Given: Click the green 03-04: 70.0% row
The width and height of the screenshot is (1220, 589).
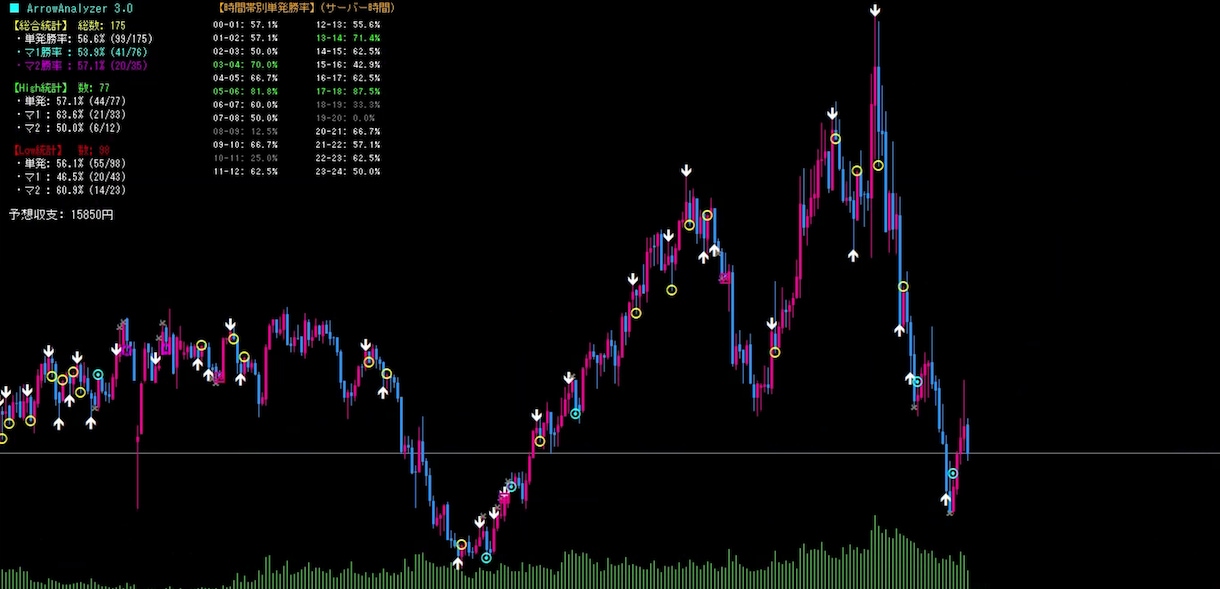Looking at the screenshot, I should [x=246, y=64].
